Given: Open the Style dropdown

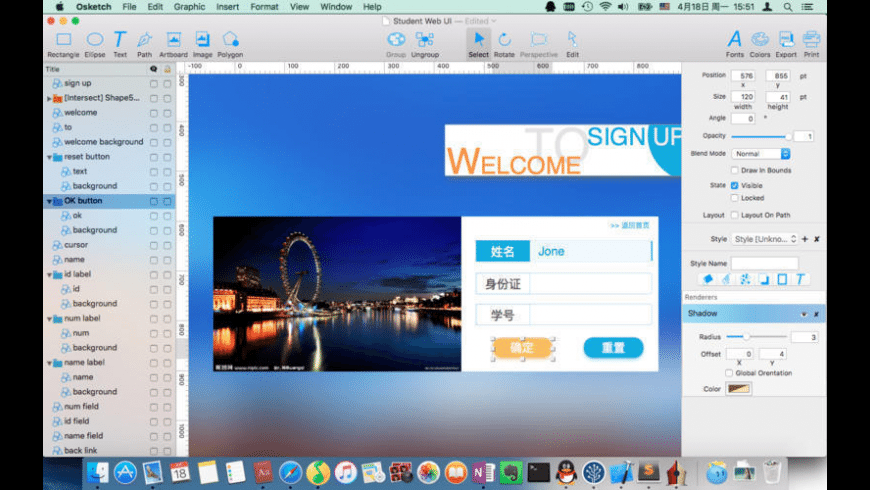Looking at the screenshot, I should (765, 239).
